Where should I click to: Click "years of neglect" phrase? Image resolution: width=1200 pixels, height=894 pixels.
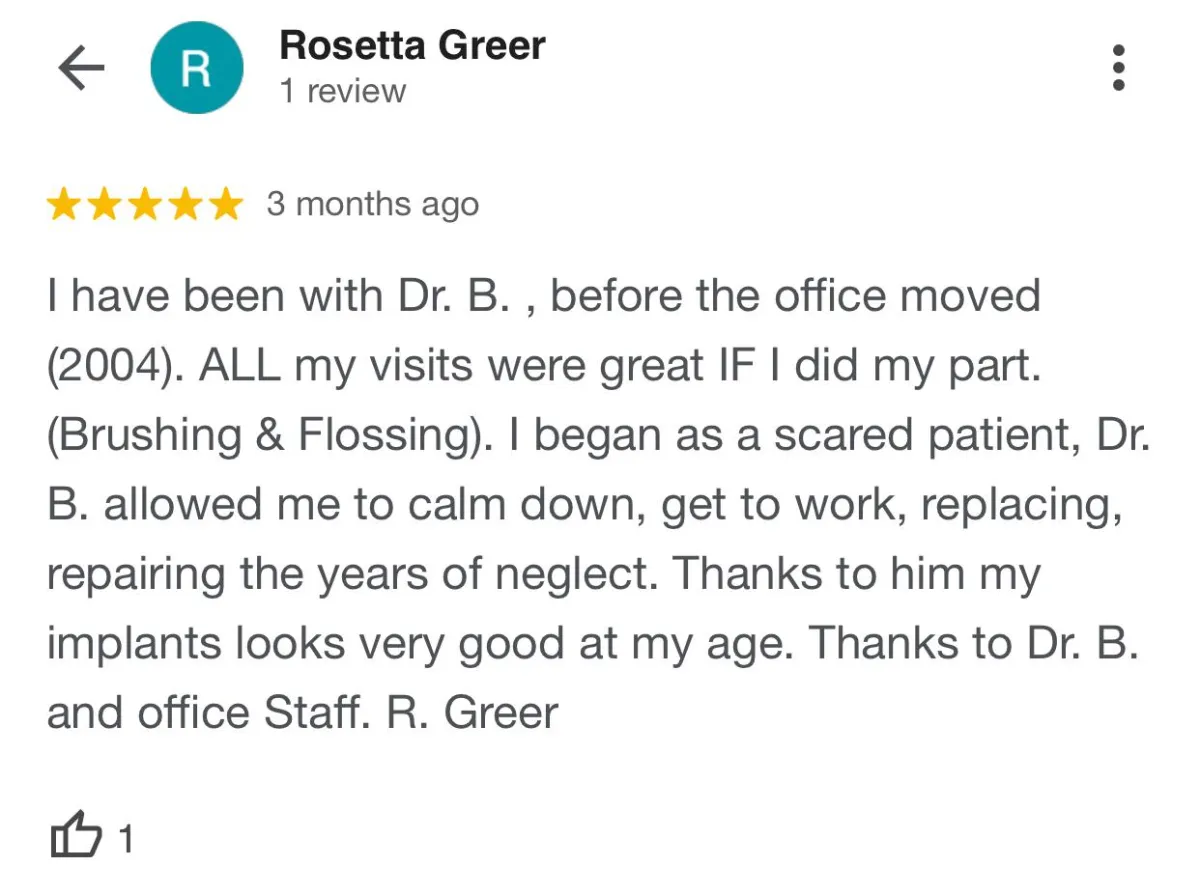[511, 575]
